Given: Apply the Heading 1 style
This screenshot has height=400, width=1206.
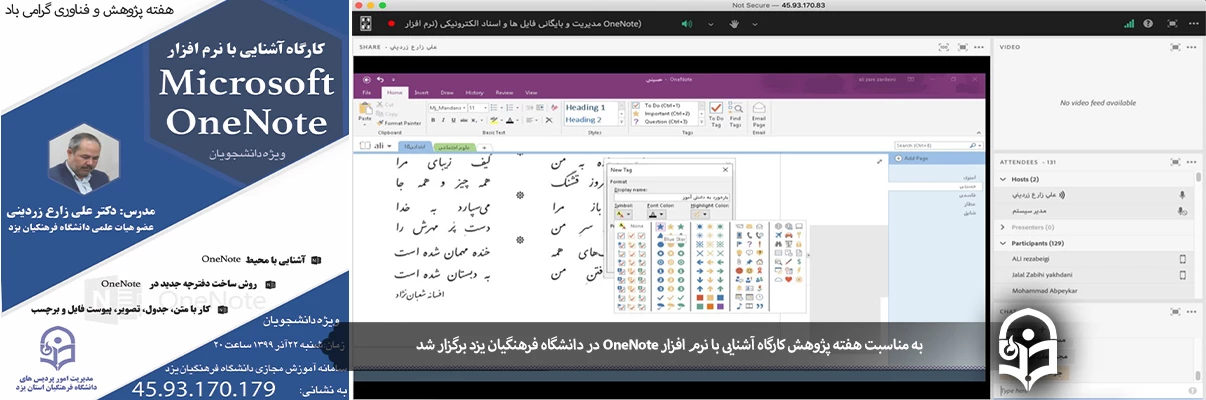Looking at the screenshot, I should pyautogui.click(x=586, y=107).
